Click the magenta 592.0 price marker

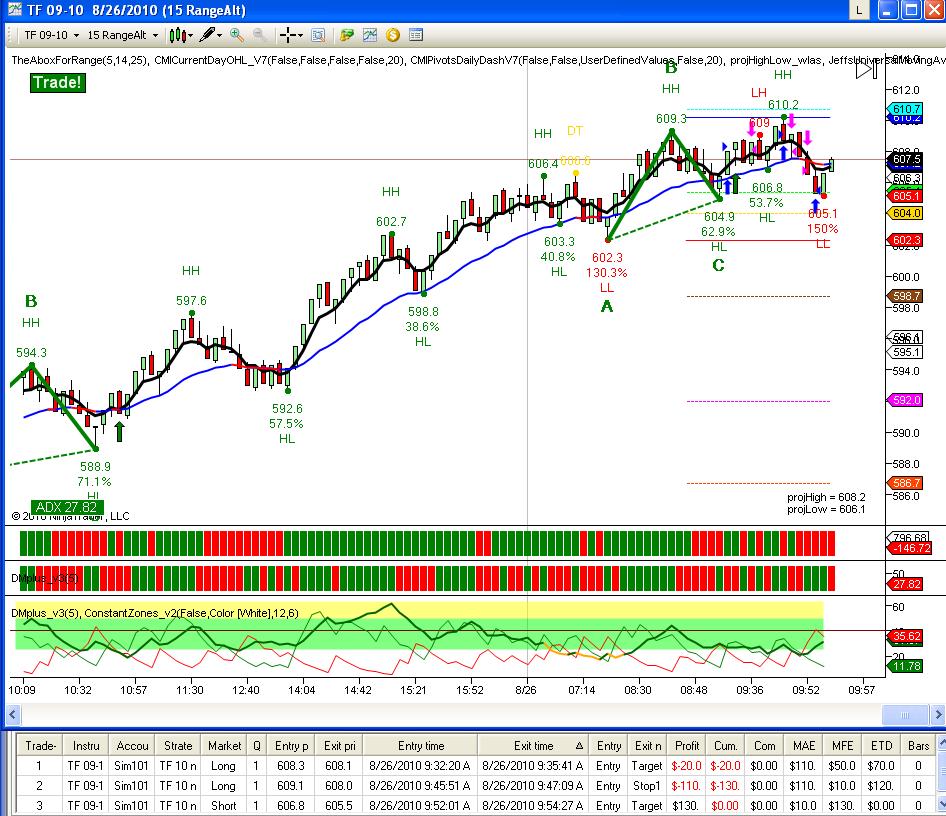pyautogui.click(x=906, y=400)
